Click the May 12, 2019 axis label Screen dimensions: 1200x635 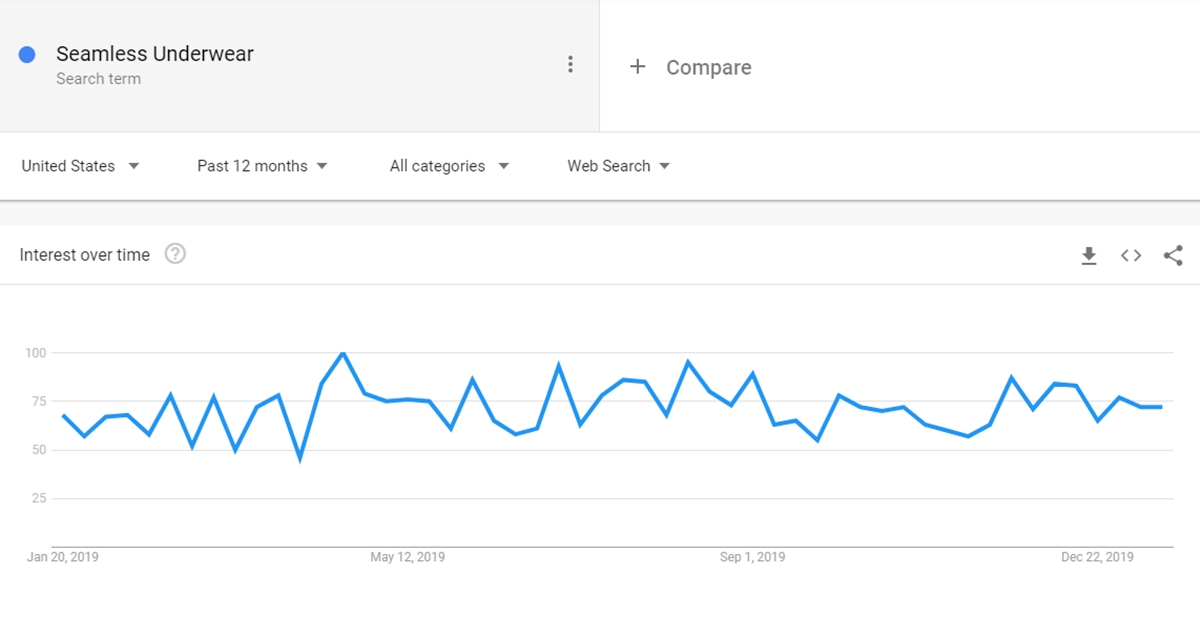[407, 557]
